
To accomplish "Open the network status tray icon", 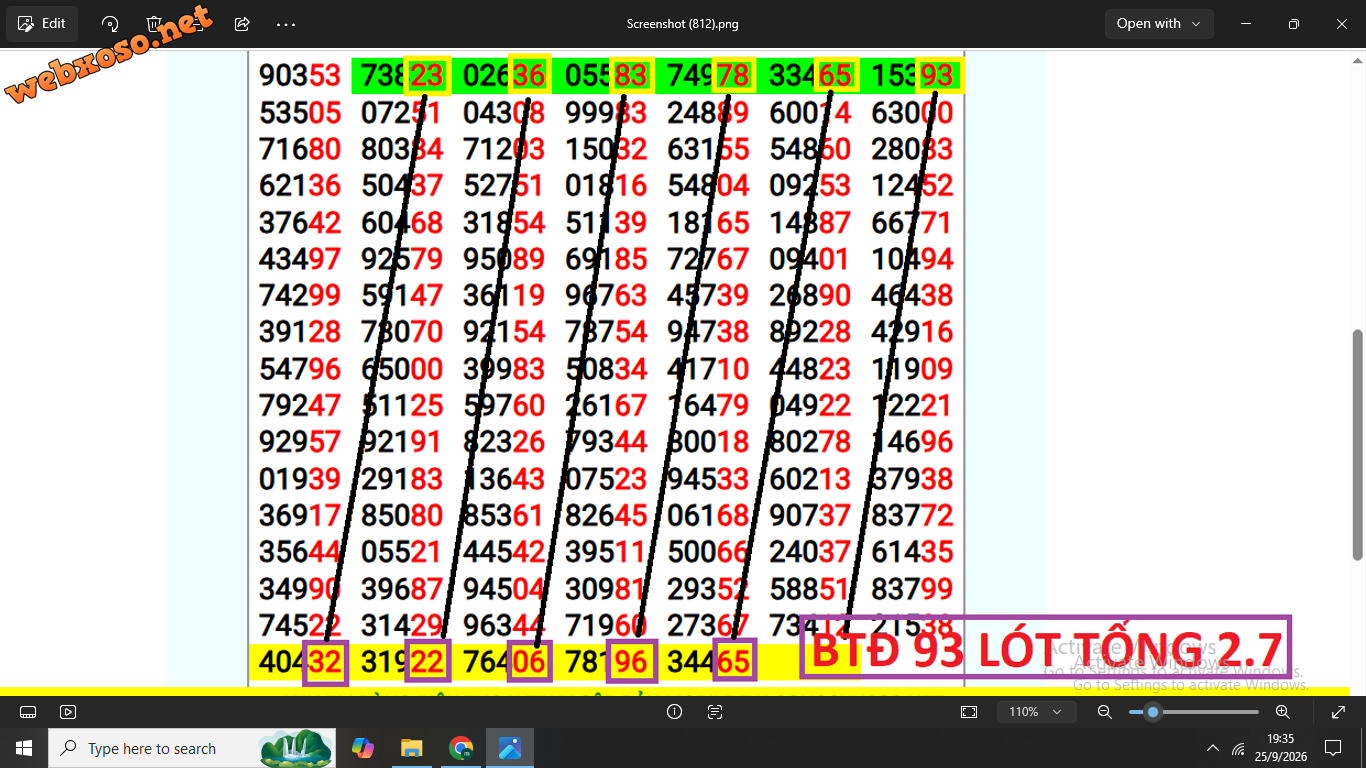I will tap(1239, 748).
